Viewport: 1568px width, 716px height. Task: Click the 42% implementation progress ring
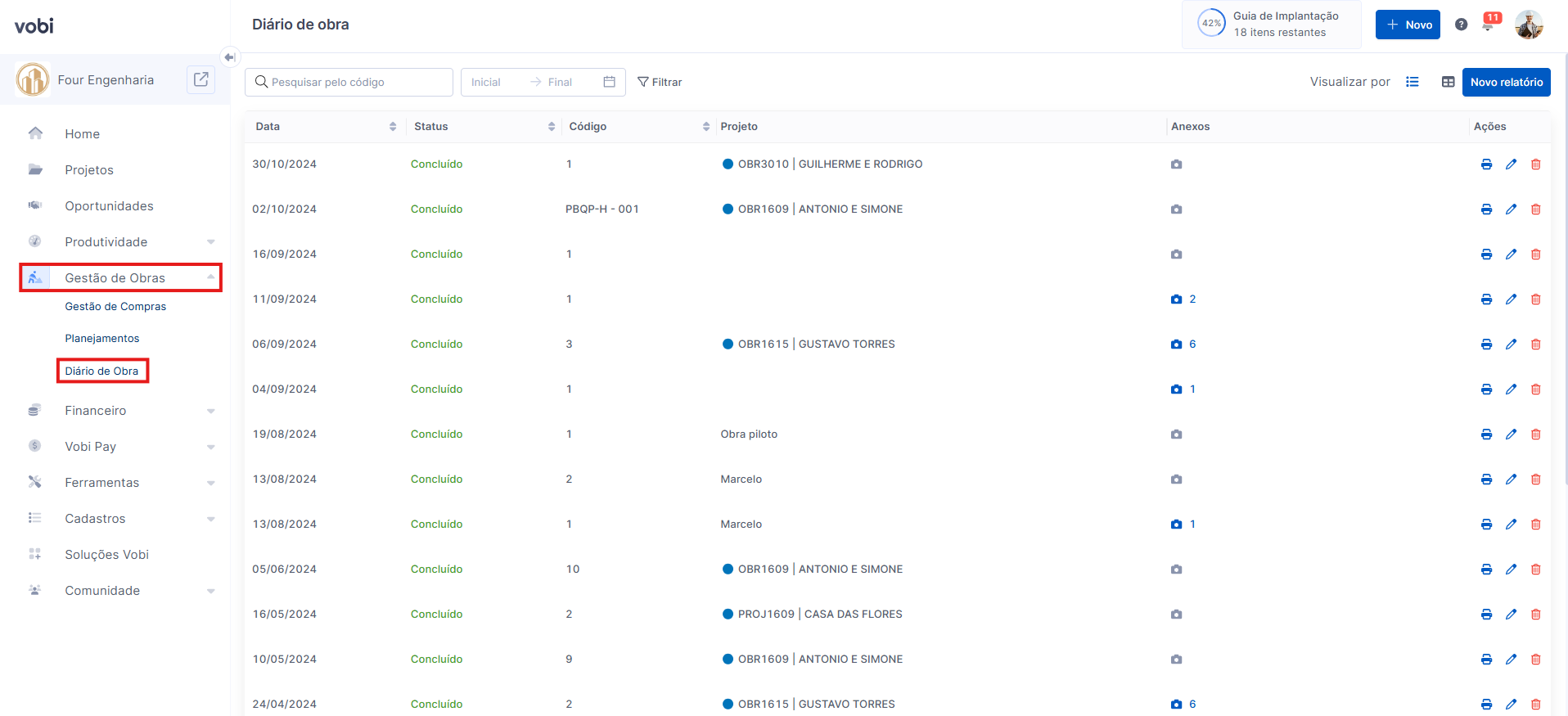coord(1211,23)
